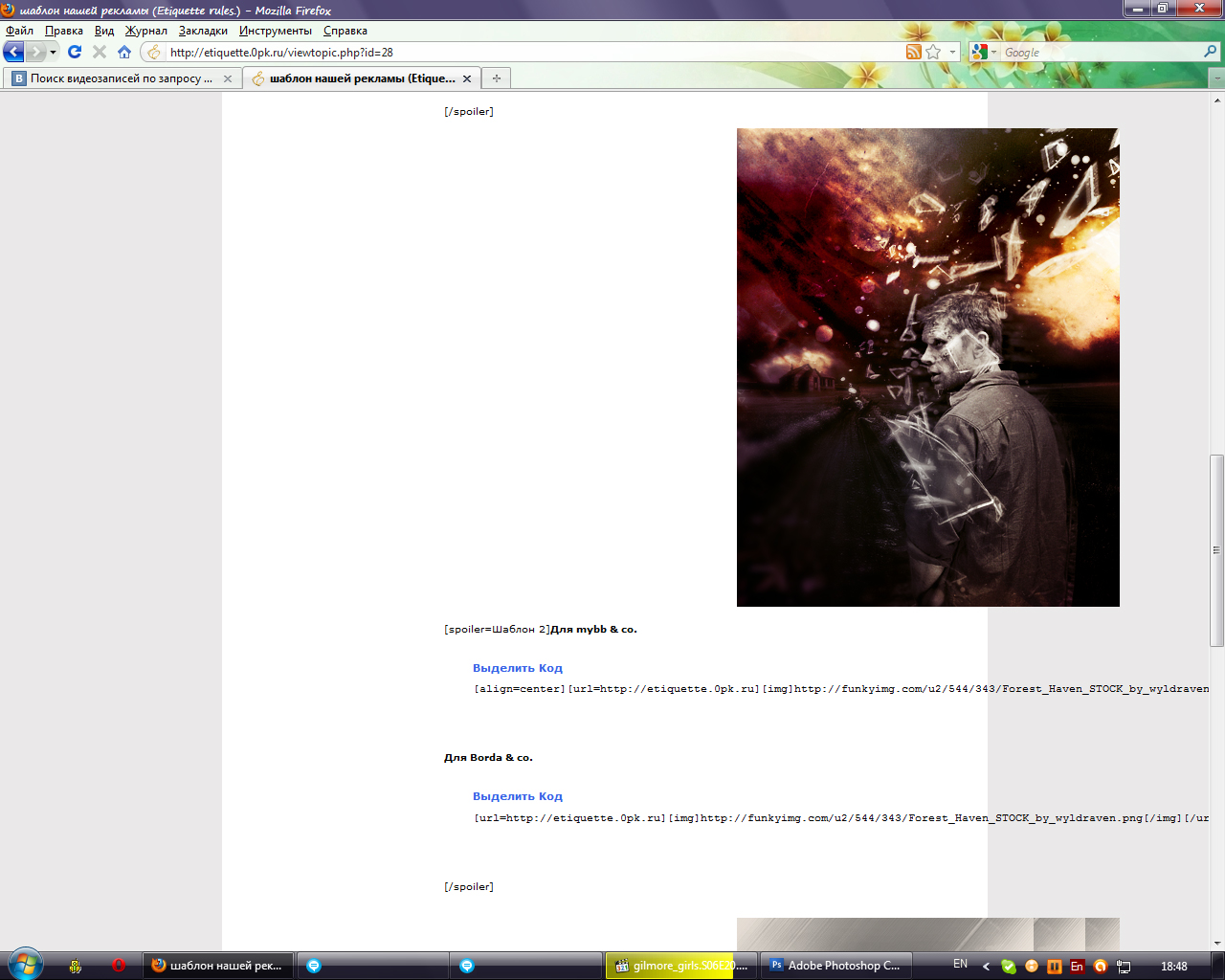
Task: Click the first Выделить Код link for mybb
Action: tap(518, 668)
